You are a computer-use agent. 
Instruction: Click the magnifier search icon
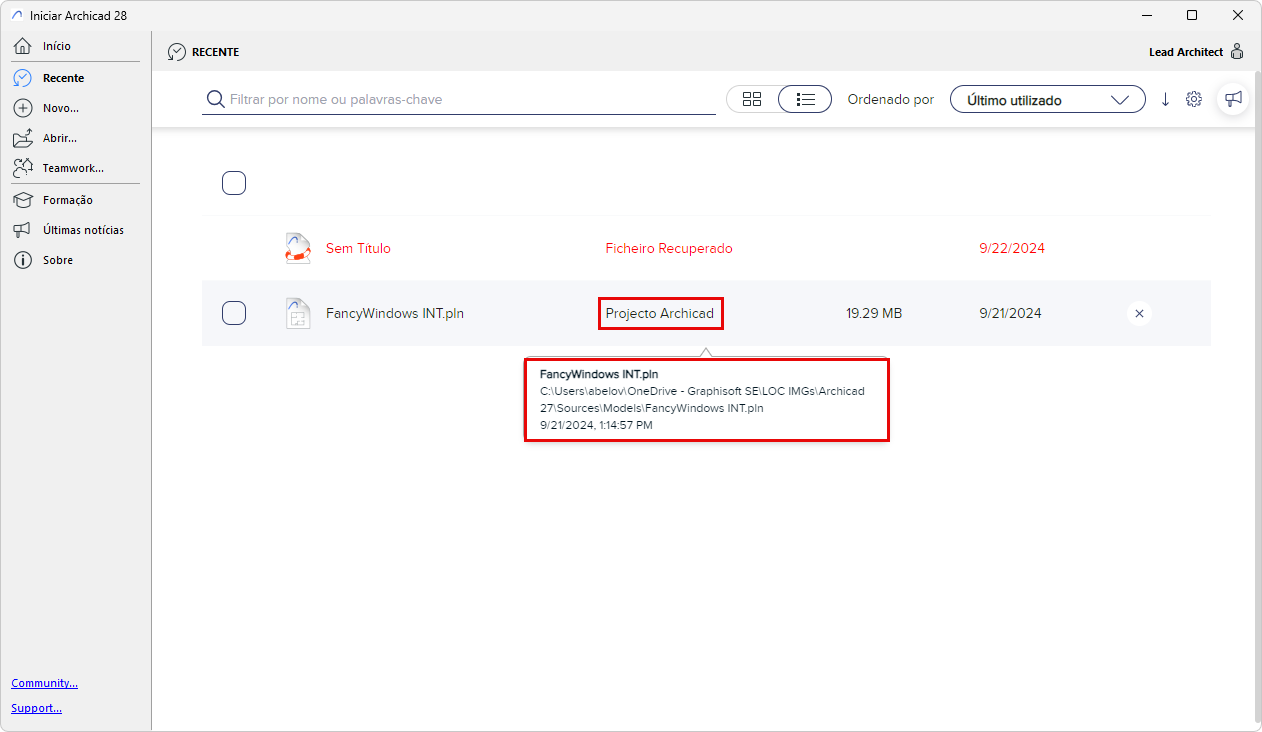pyautogui.click(x=215, y=99)
